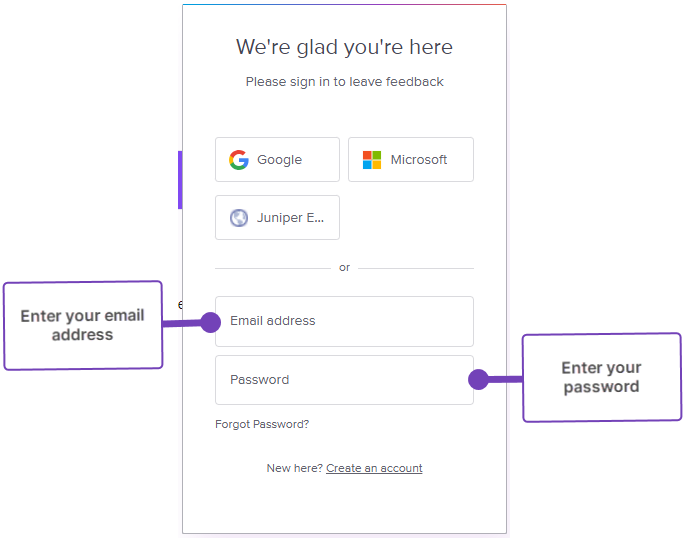
Task: Click the purple connector line by the password callout
Action: (x=505, y=380)
